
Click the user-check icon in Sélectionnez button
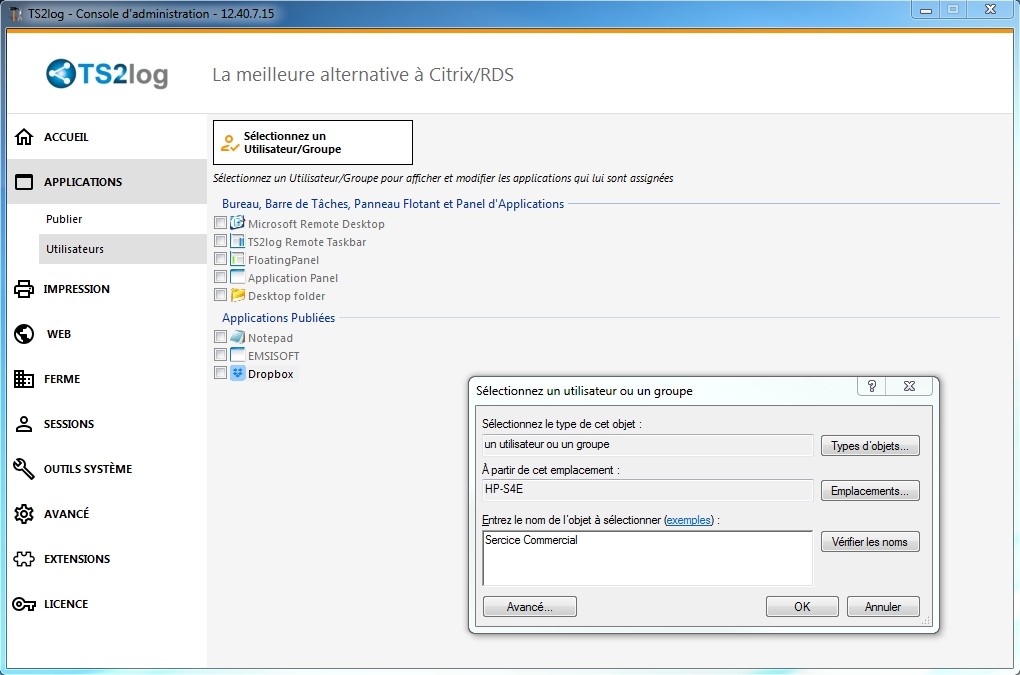coord(230,143)
